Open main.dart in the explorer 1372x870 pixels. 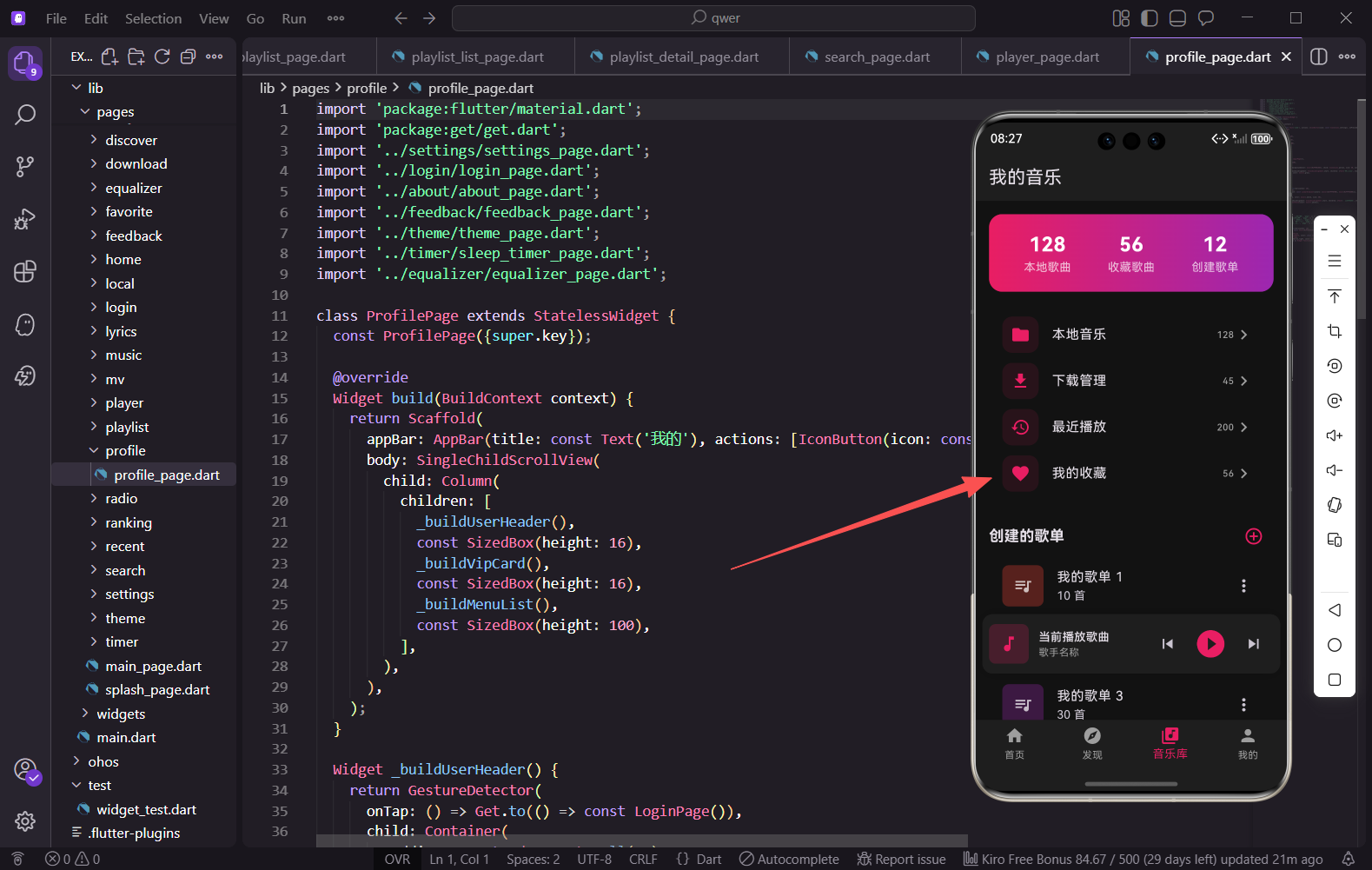click(126, 737)
